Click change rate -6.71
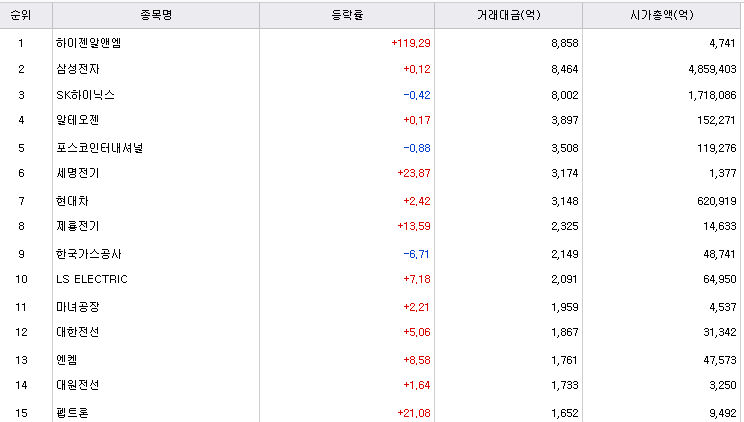The width and height of the screenshot is (744, 422). (417, 254)
